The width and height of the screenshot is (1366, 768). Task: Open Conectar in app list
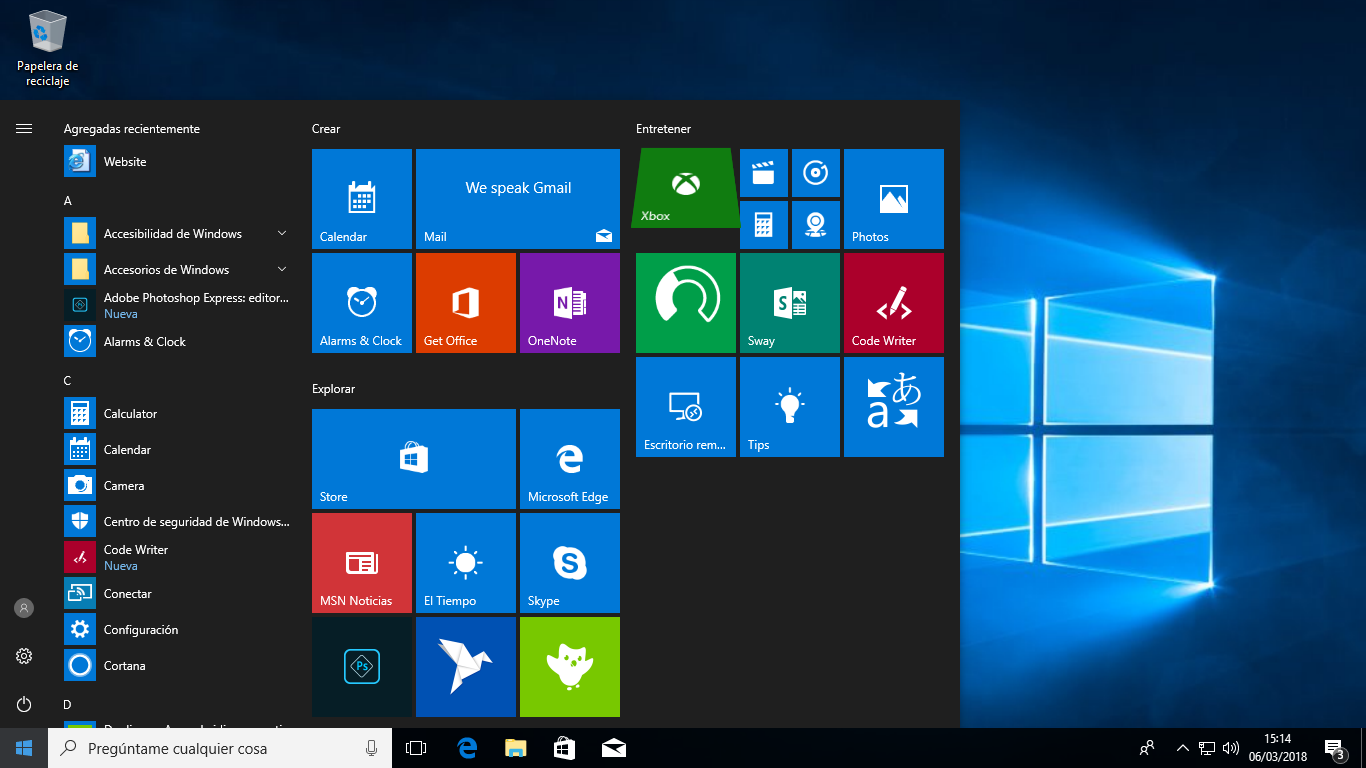[178, 594]
